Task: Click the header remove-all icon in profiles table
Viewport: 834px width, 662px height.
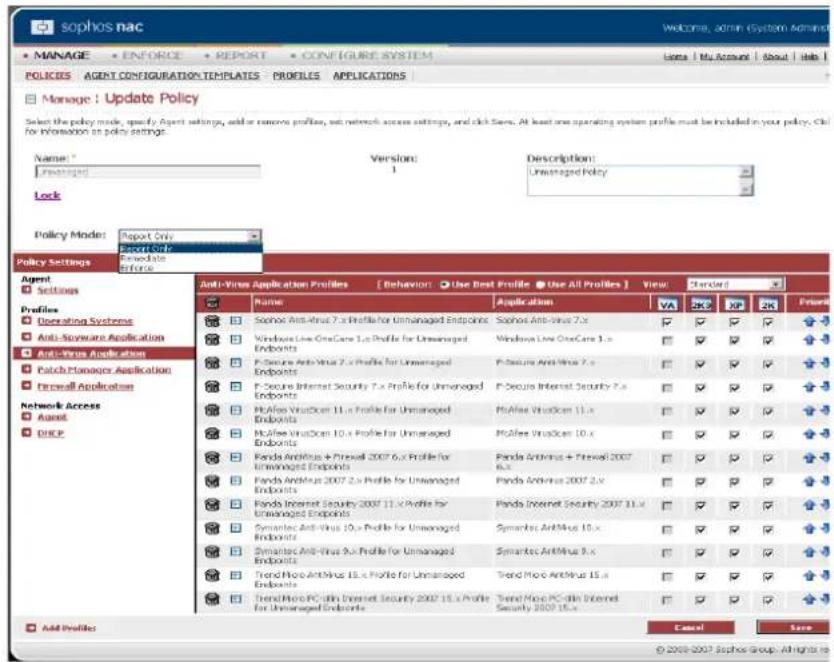Action: [212, 303]
